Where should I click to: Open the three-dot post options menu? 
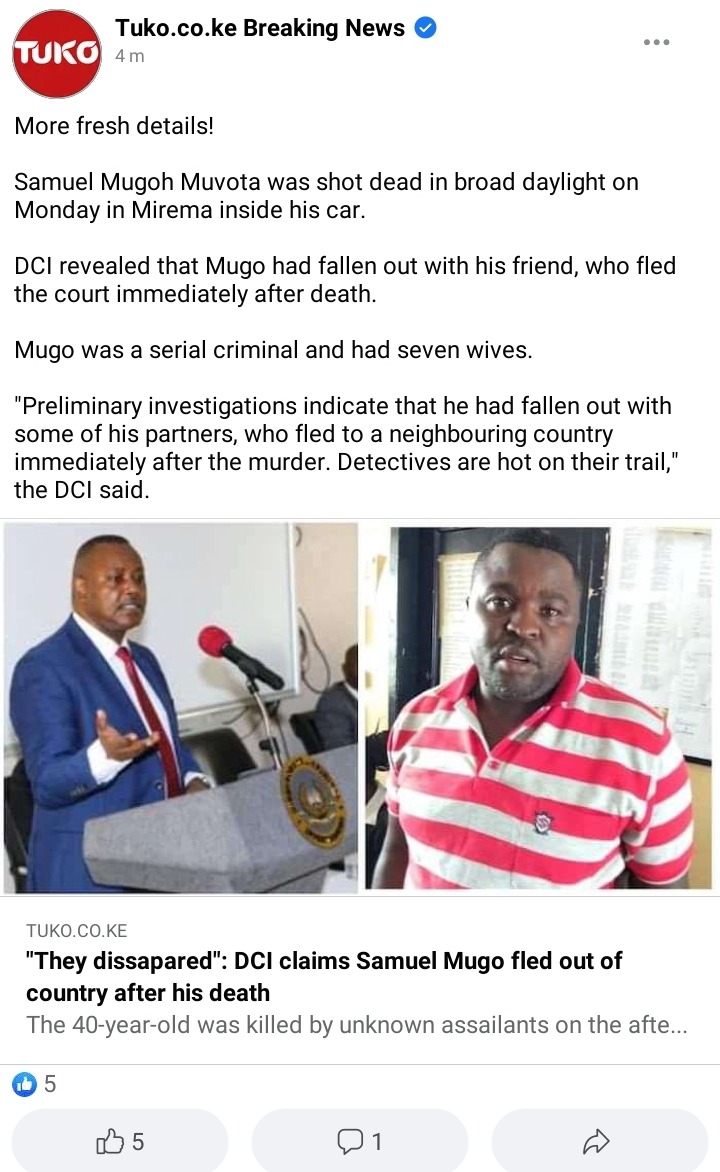coord(656,42)
